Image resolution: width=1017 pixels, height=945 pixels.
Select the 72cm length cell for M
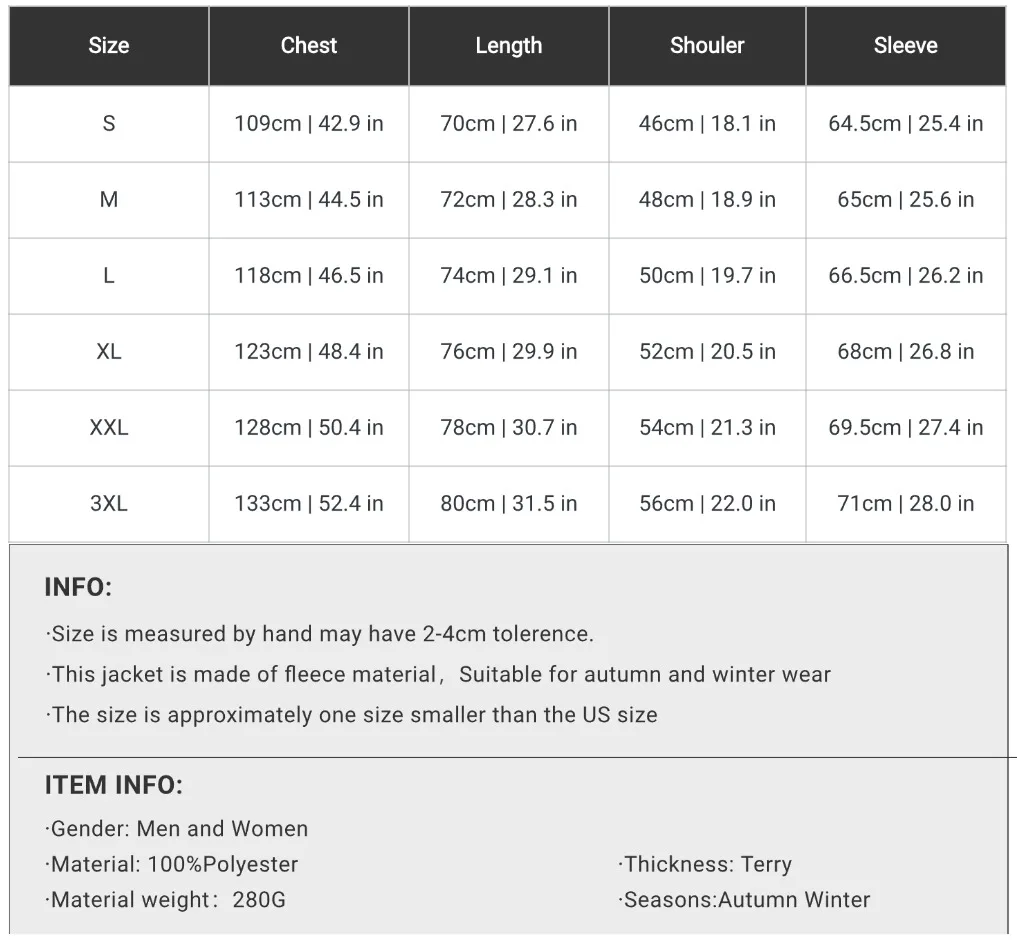[508, 200]
